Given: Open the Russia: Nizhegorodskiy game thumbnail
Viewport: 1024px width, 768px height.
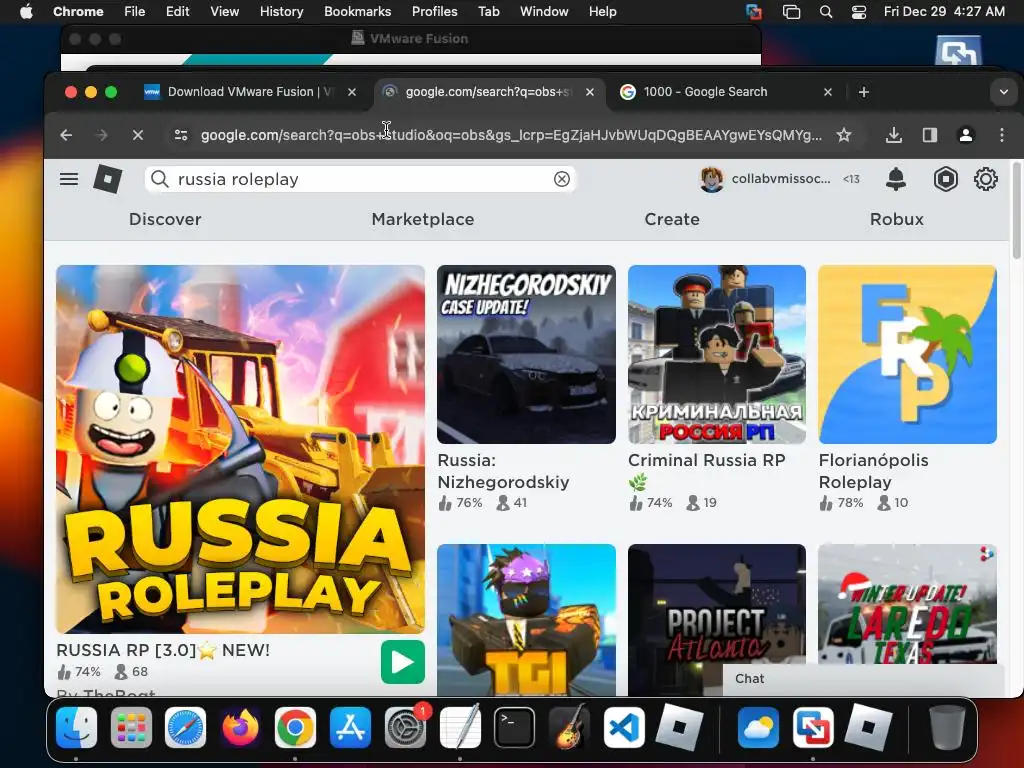Looking at the screenshot, I should (x=526, y=355).
